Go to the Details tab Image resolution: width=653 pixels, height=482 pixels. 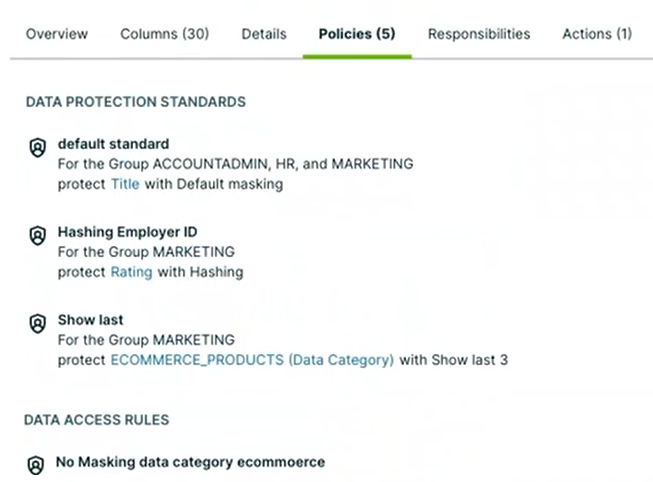click(x=264, y=34)
